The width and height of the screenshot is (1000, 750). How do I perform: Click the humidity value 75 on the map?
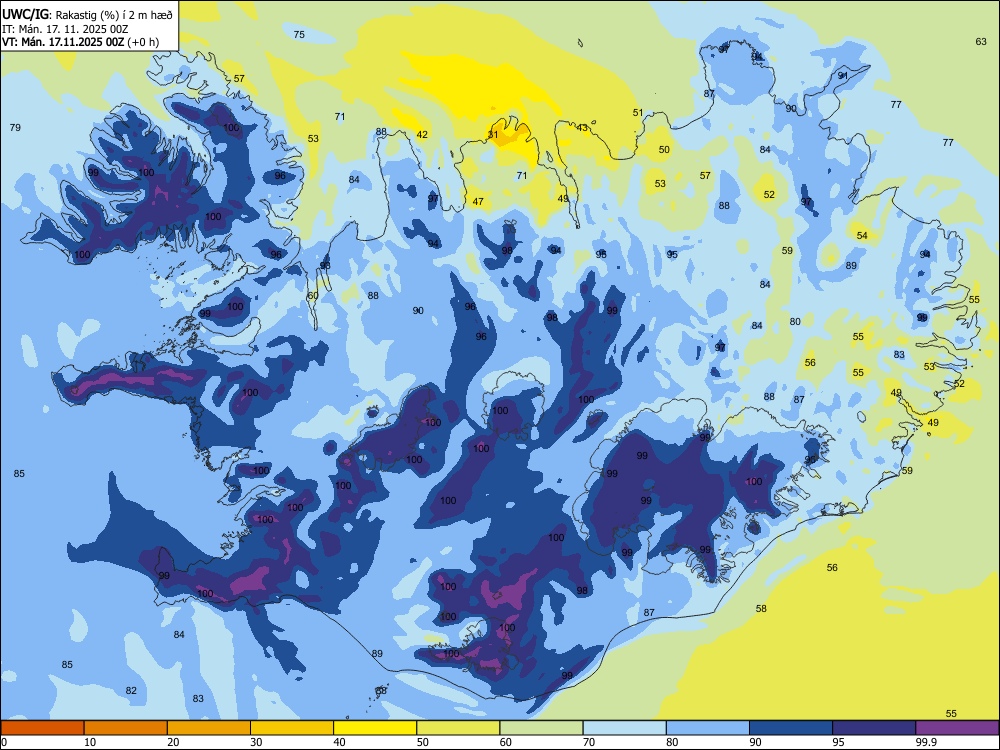click(x=299, y=34)
